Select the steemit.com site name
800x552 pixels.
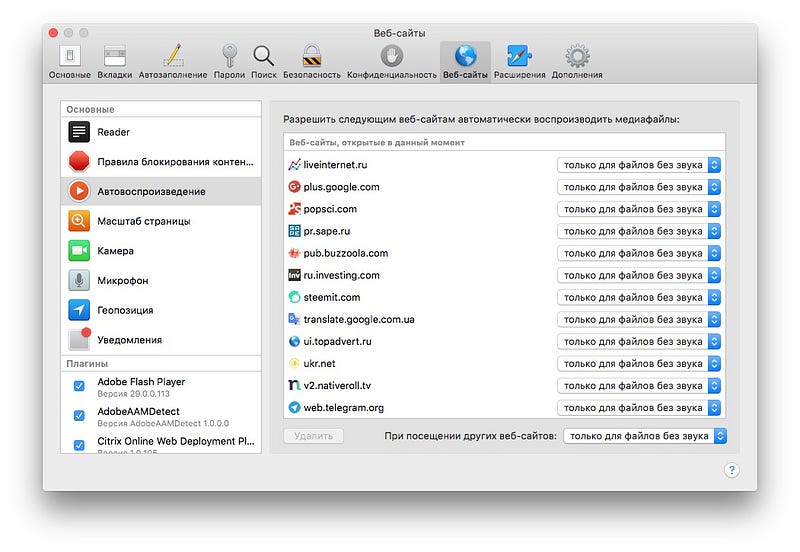332,297
